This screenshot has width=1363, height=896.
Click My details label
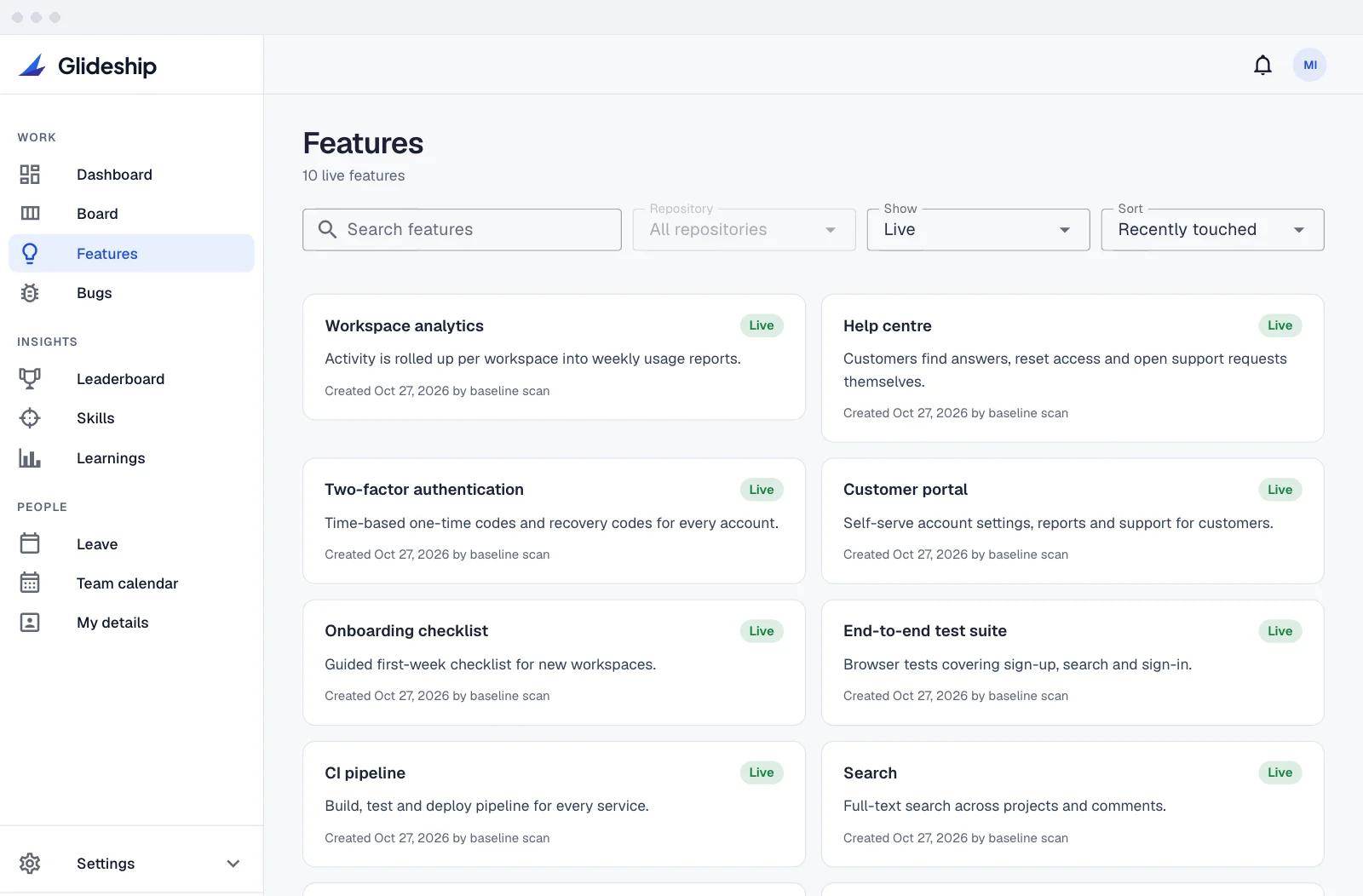112,623
